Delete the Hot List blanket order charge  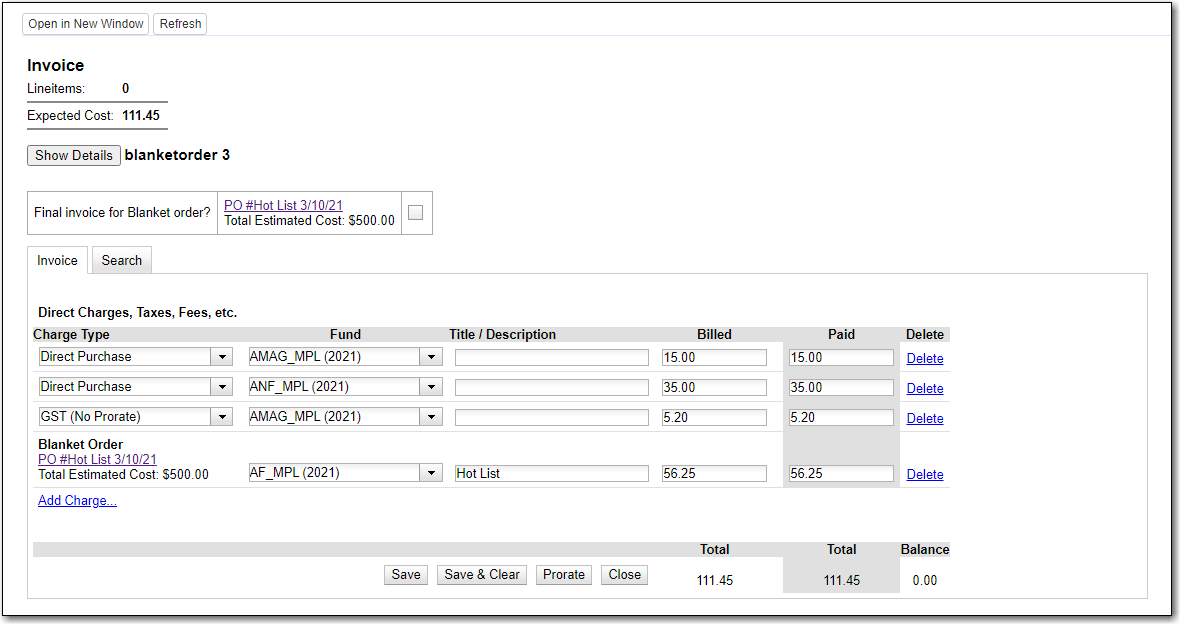[x=924, y=475]
